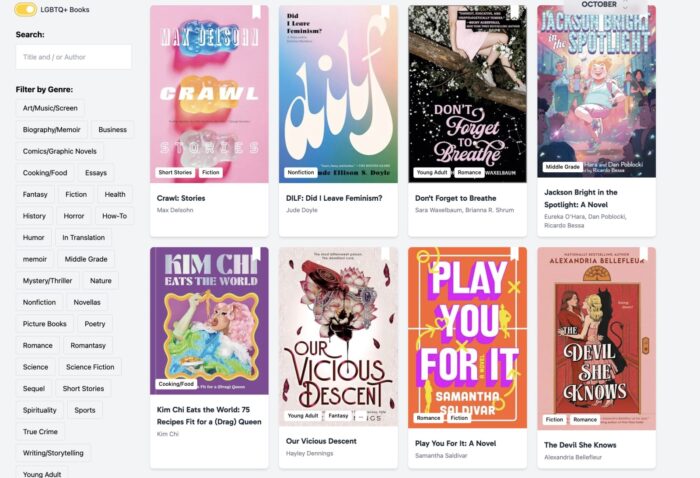This screenshot has height=478, width=700.
Task: Click the Title and/or Author search field
Action: 74,57
